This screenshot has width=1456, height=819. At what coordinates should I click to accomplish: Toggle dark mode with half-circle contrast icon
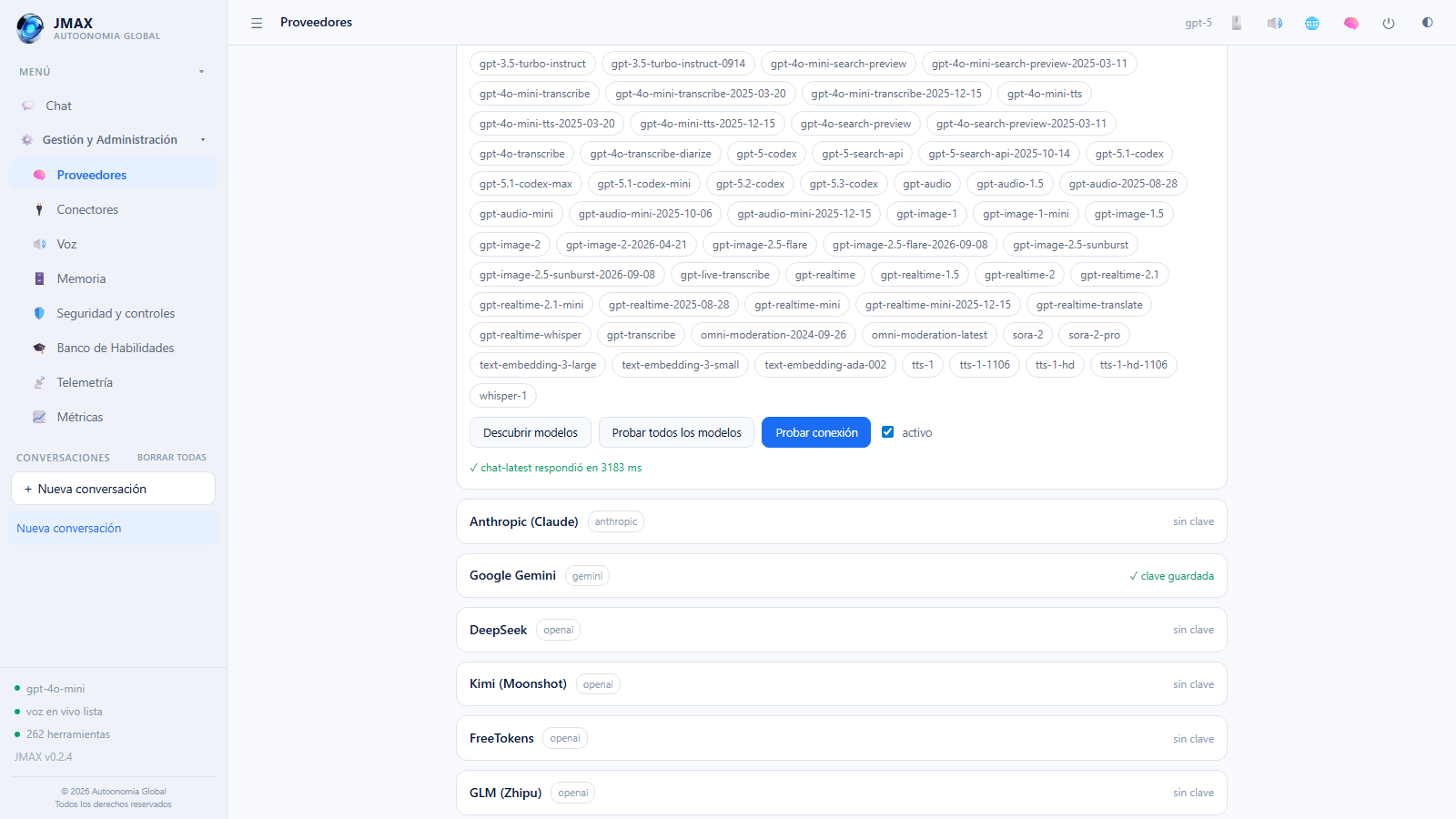(x=1427, y=23)
